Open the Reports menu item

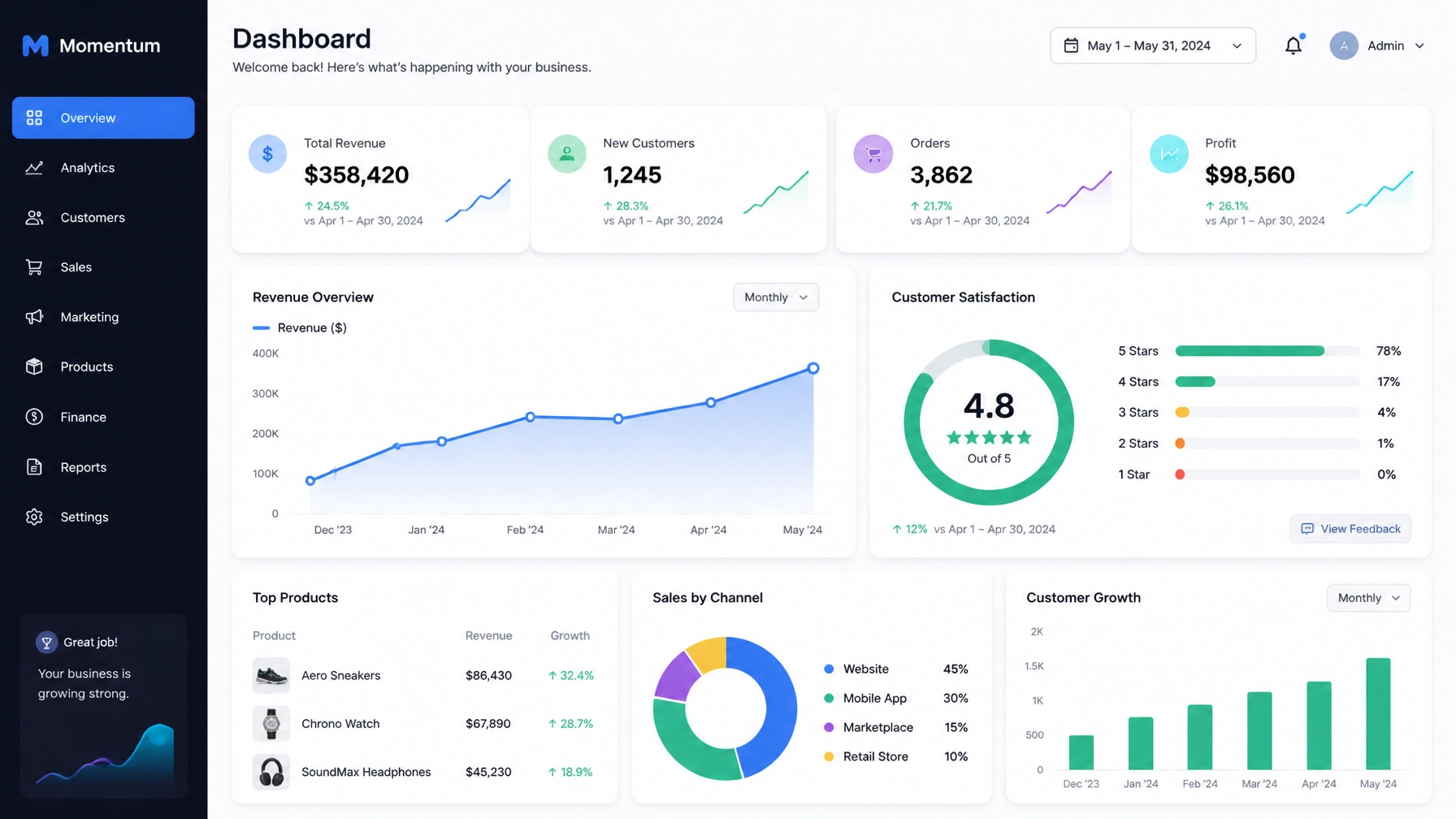tap(103, 467)
